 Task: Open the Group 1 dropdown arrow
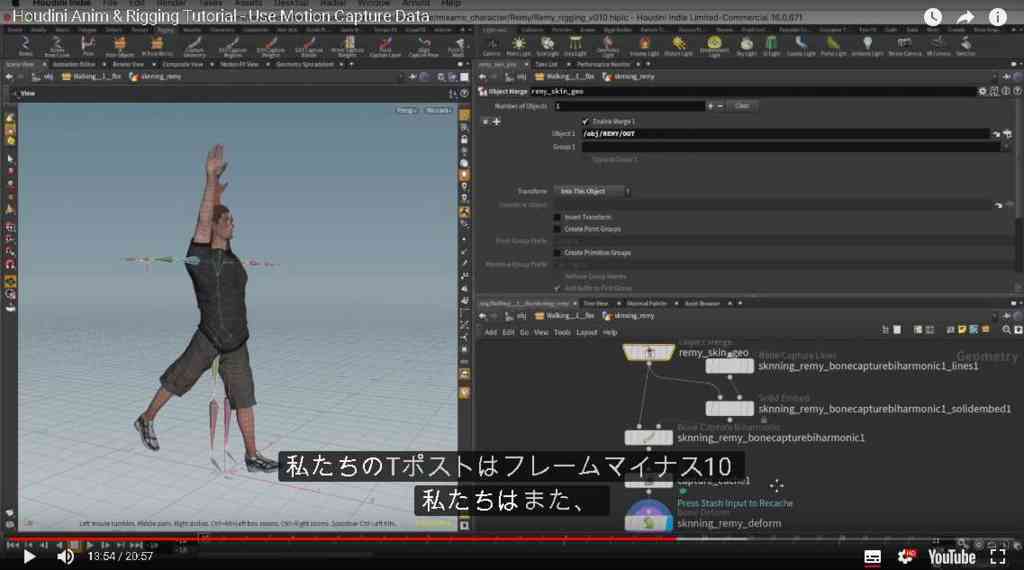pos(1007,147)
